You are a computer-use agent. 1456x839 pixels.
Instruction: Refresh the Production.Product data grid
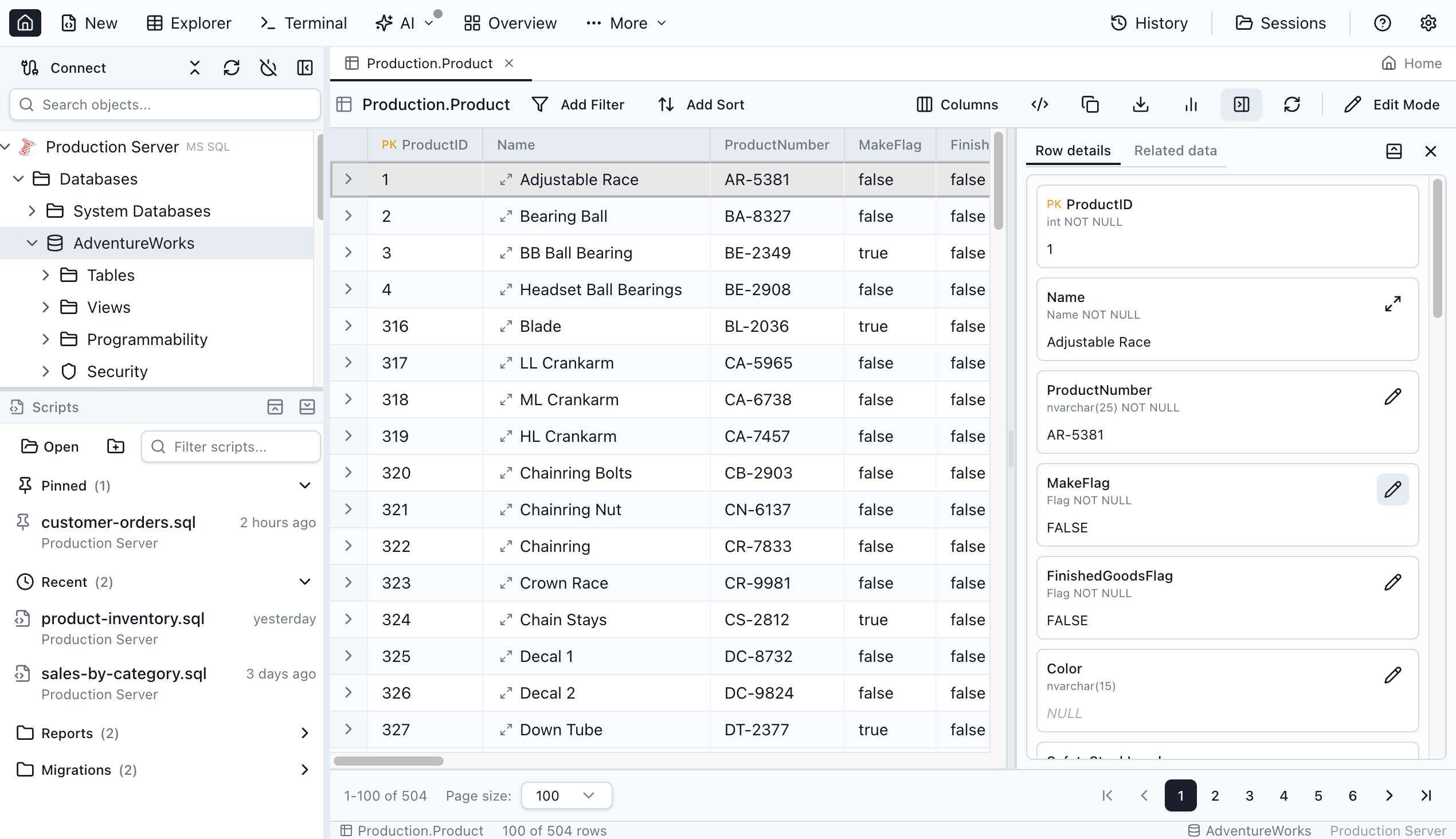pyautogui.click(x=1291, y=104)
